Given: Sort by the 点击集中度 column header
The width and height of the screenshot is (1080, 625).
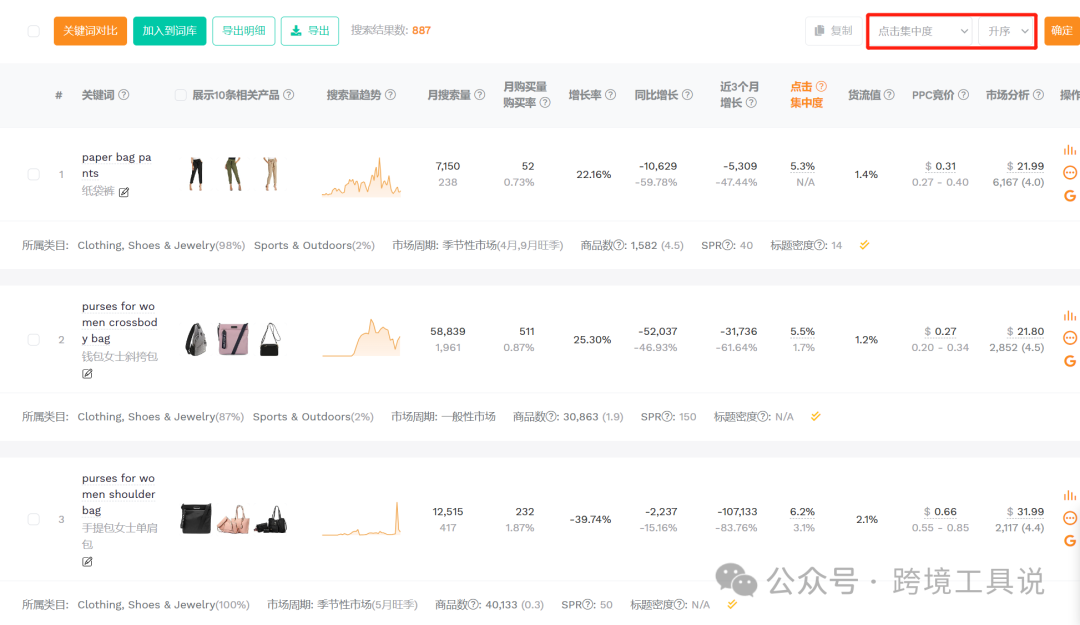Looking at the screenshot, I should (x=806, y=95).
